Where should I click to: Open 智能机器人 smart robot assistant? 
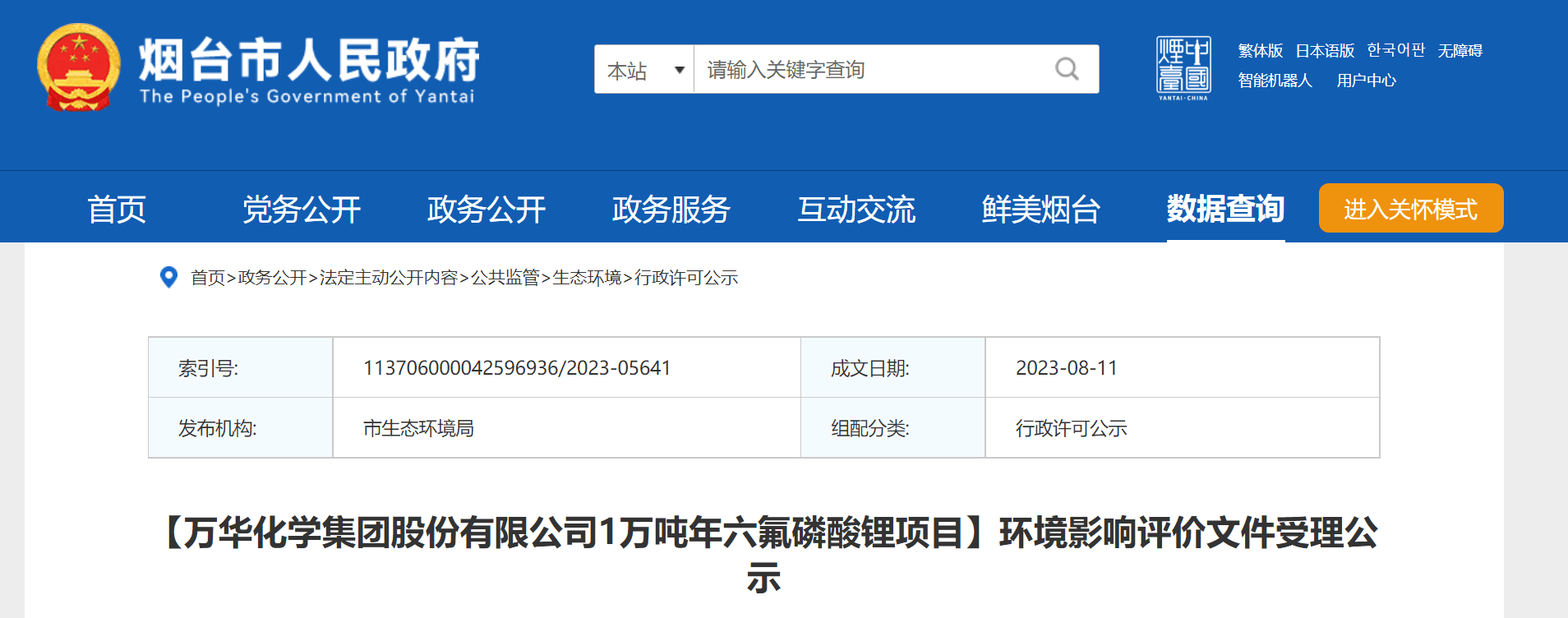pos(1275,81)
